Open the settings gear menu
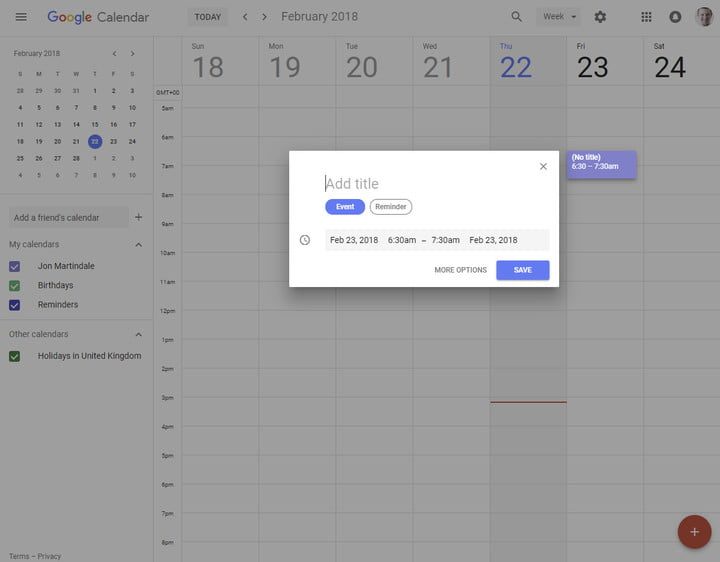720x562 pixels. click(600, 17)
